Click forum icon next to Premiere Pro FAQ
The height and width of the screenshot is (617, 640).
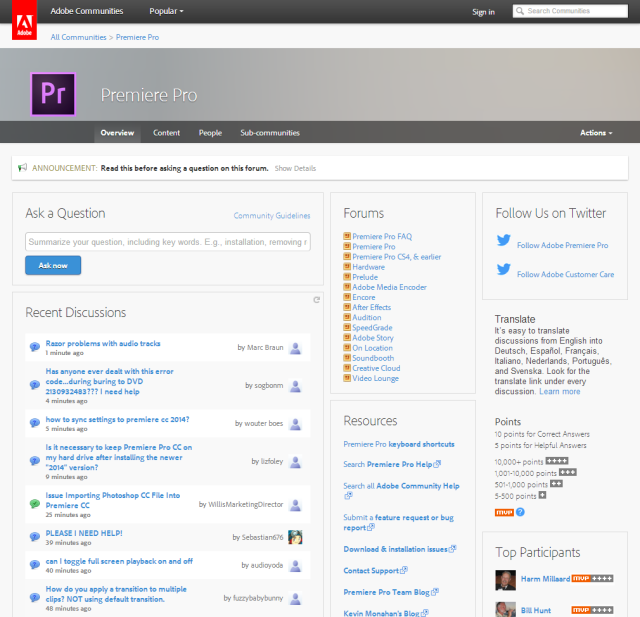point(347,236)
